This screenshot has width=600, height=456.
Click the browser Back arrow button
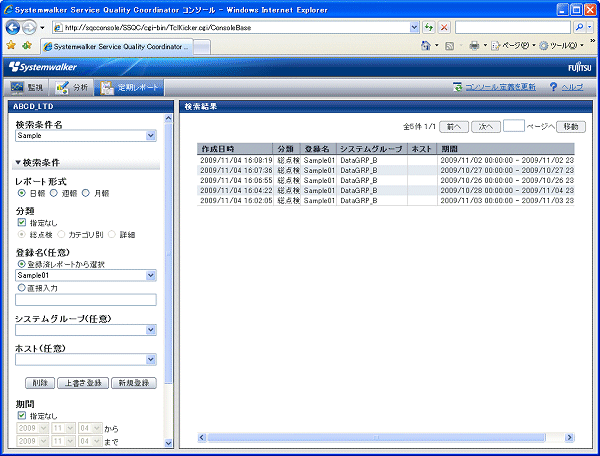pyautogui.click(x=16, y=26)
